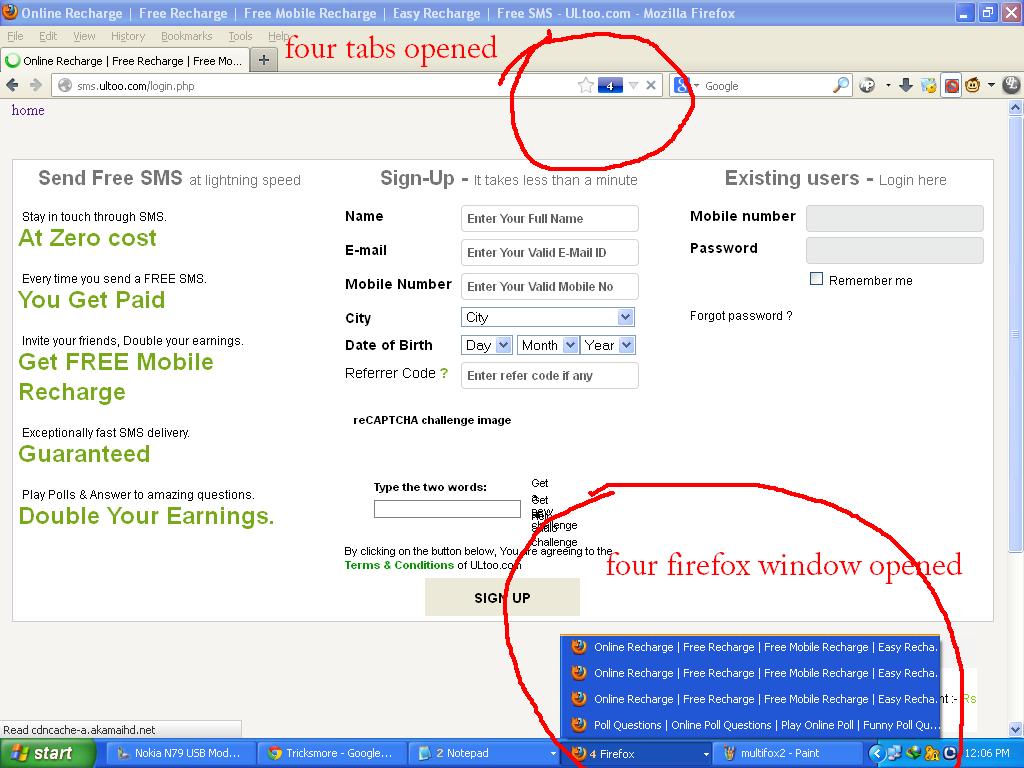Click the address bar URL
The height and width of the screenshot is (768, 1024).
coord(136,86)
